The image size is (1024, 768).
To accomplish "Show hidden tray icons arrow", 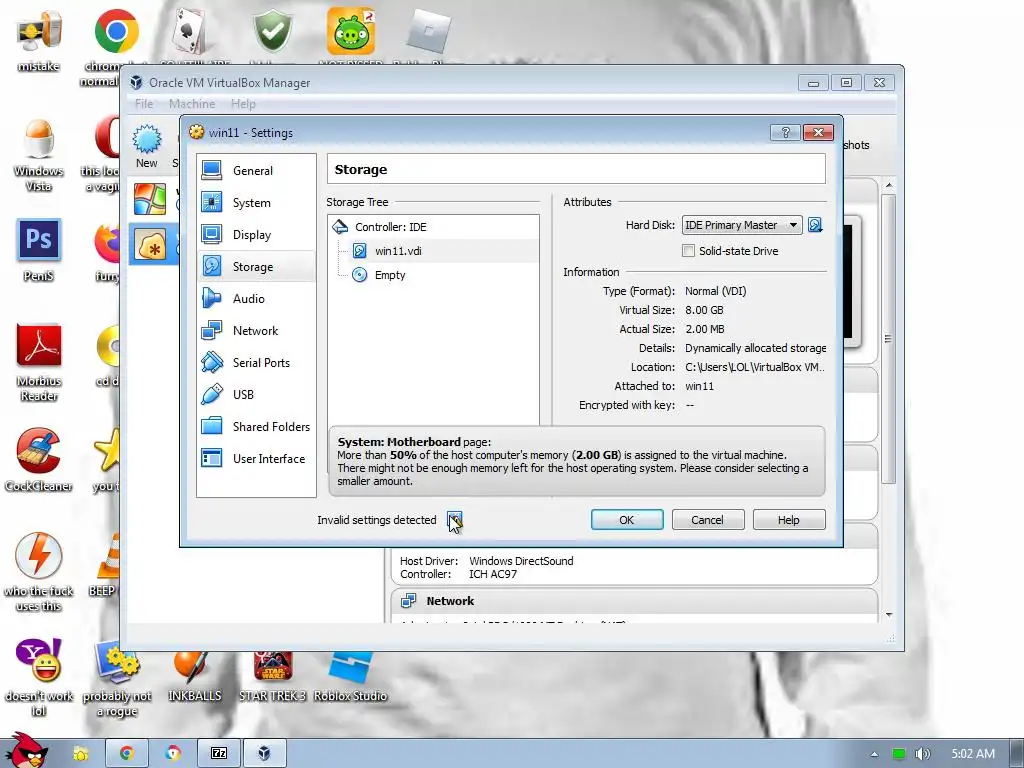I will coord(874,754).
